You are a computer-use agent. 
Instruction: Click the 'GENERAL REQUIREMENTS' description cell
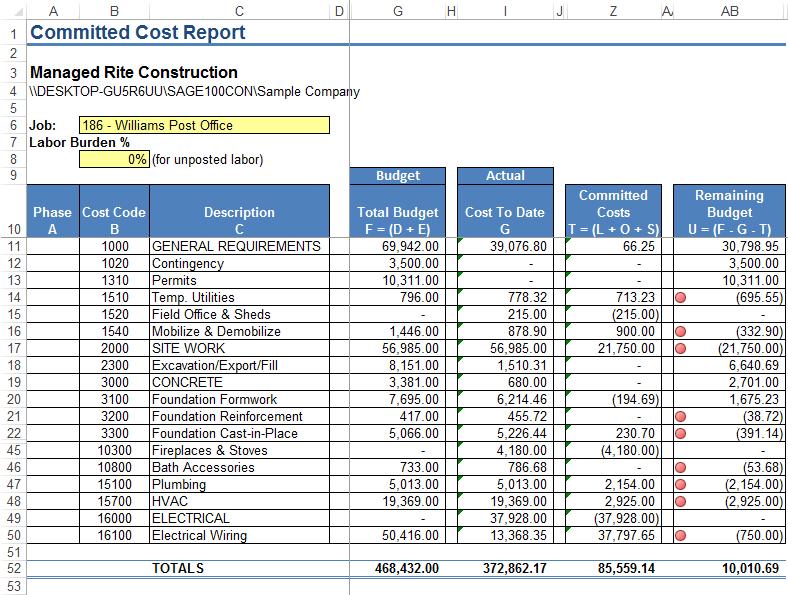pos(239,246)
